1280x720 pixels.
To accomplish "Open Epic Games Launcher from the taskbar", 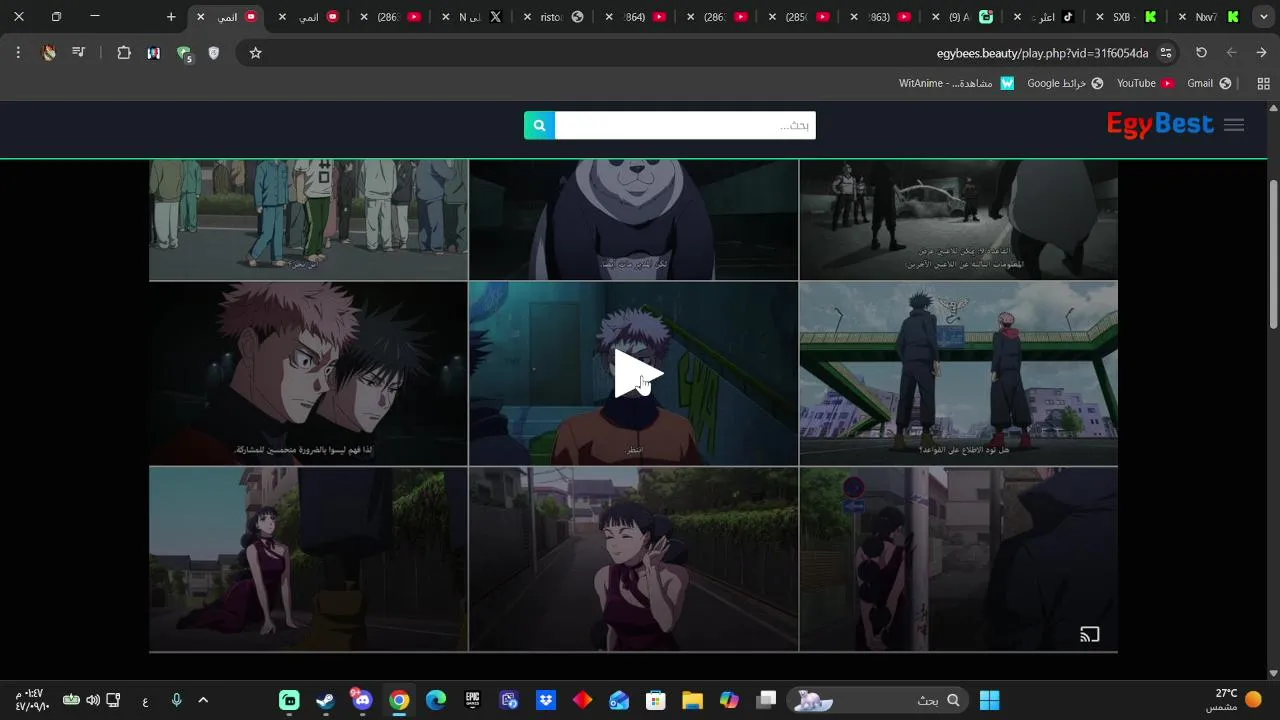I will (473, 700).
